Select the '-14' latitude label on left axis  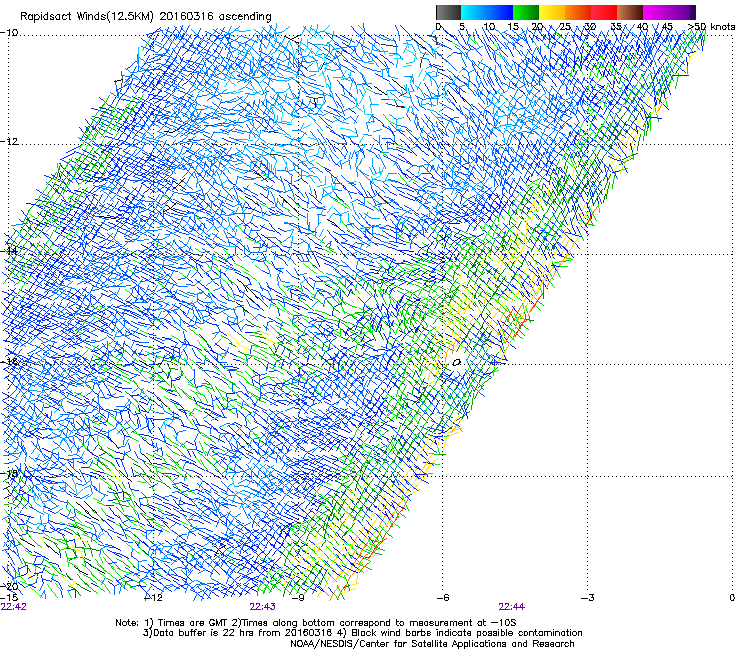[x=9, y=251]
